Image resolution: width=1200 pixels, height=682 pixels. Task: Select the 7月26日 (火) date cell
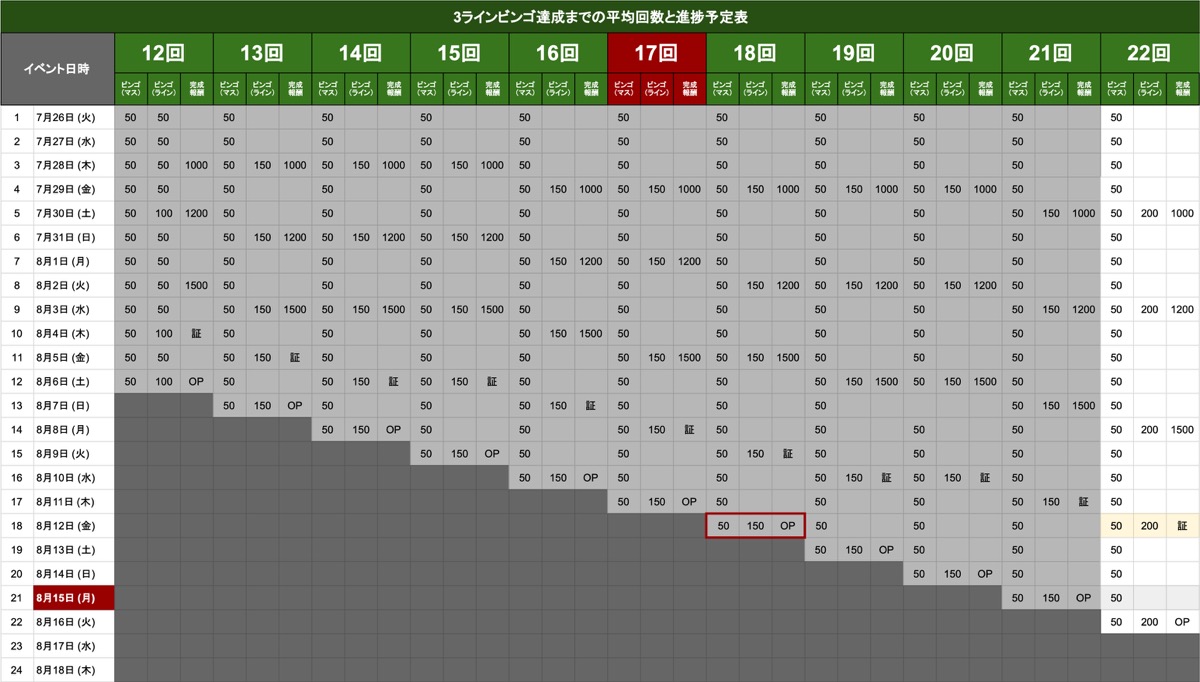pyautogui.click(x=74, y=118)
